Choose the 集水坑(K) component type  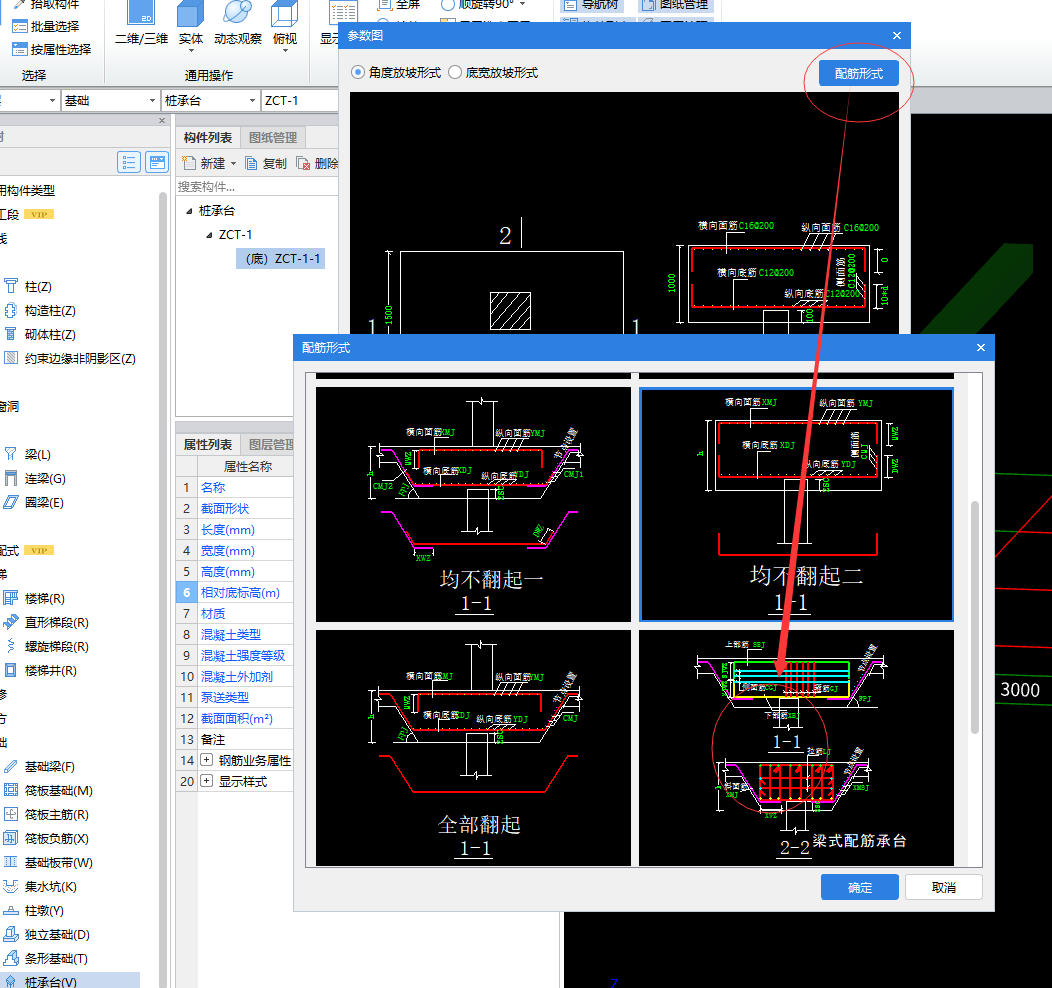tap(50, 886)
